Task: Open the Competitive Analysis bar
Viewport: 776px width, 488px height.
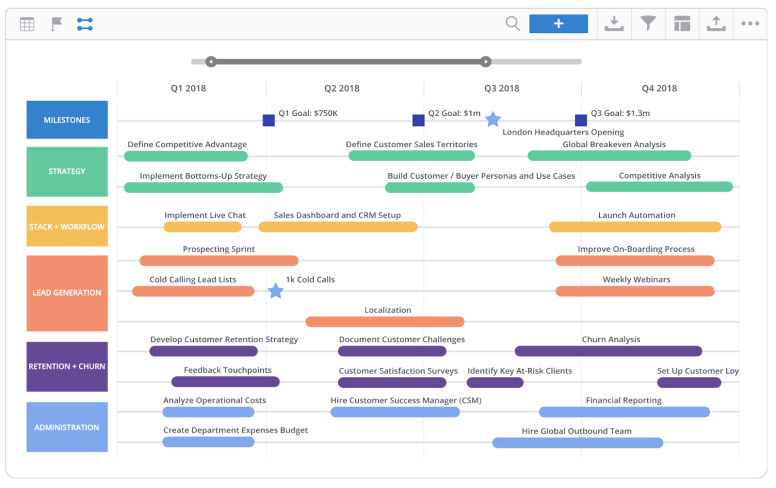Action: point(659,187)
